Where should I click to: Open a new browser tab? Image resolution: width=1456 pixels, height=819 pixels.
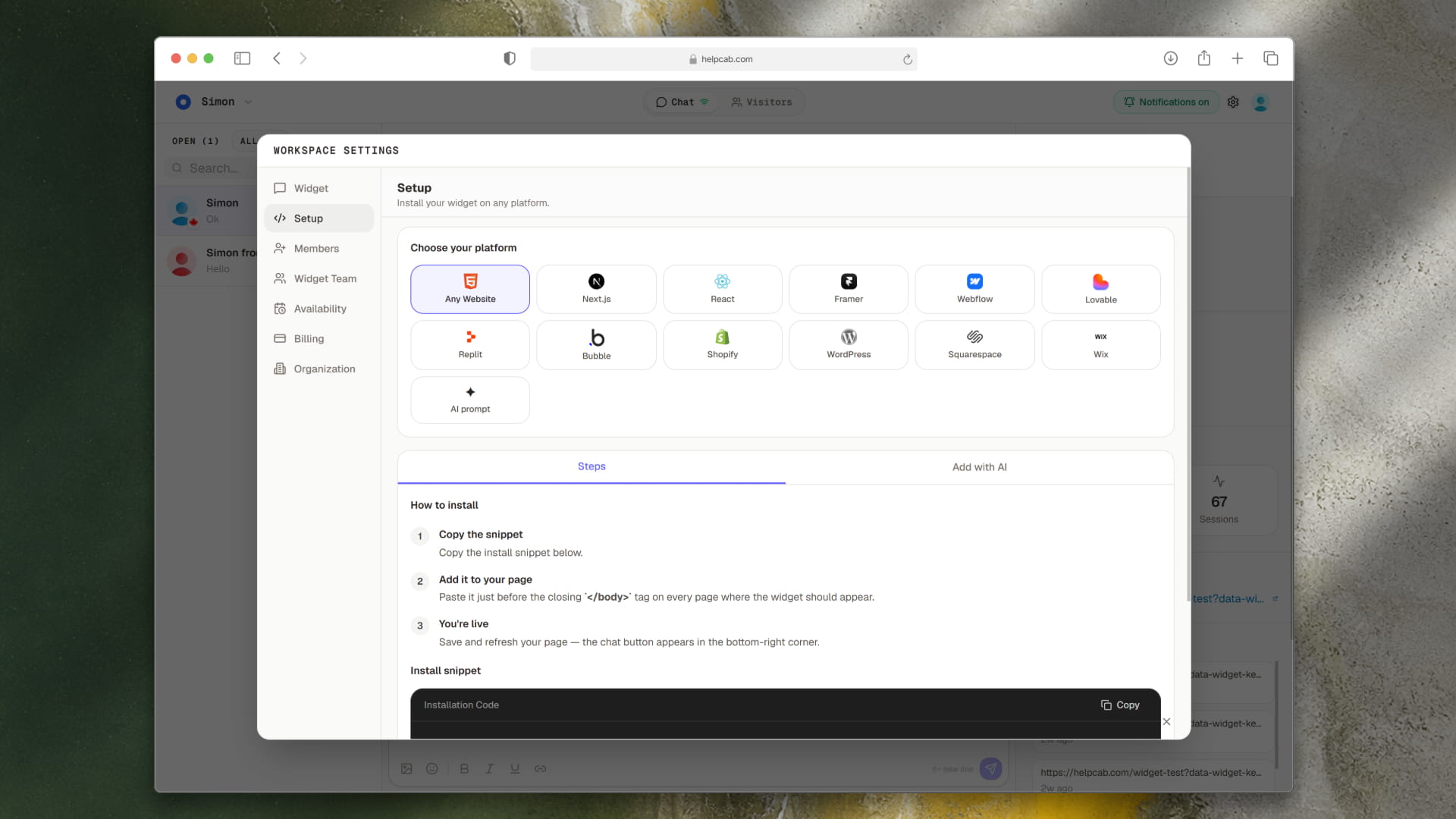(x=1237, y=58)
